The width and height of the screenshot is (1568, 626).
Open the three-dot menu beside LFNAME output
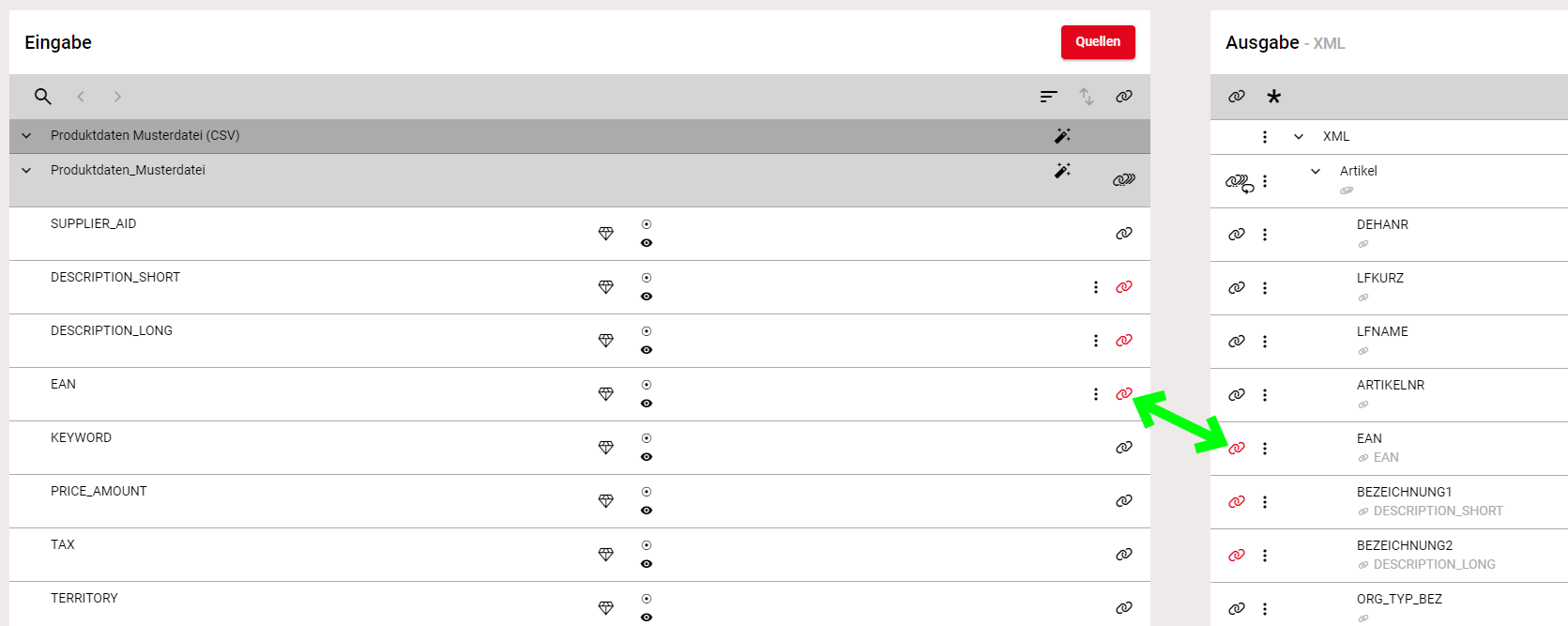click(1265, 342)
